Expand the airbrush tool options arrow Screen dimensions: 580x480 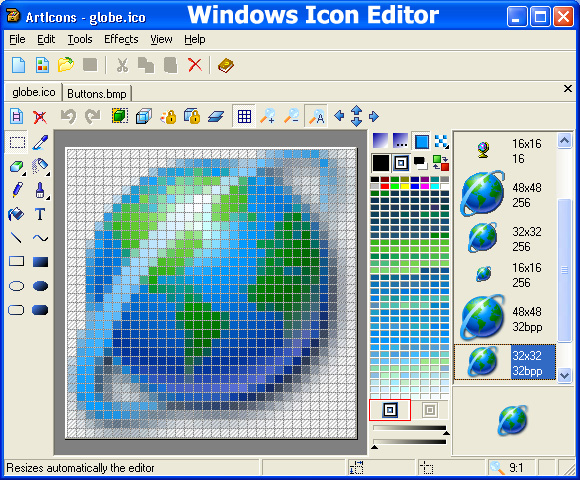[x=48, y=174]
